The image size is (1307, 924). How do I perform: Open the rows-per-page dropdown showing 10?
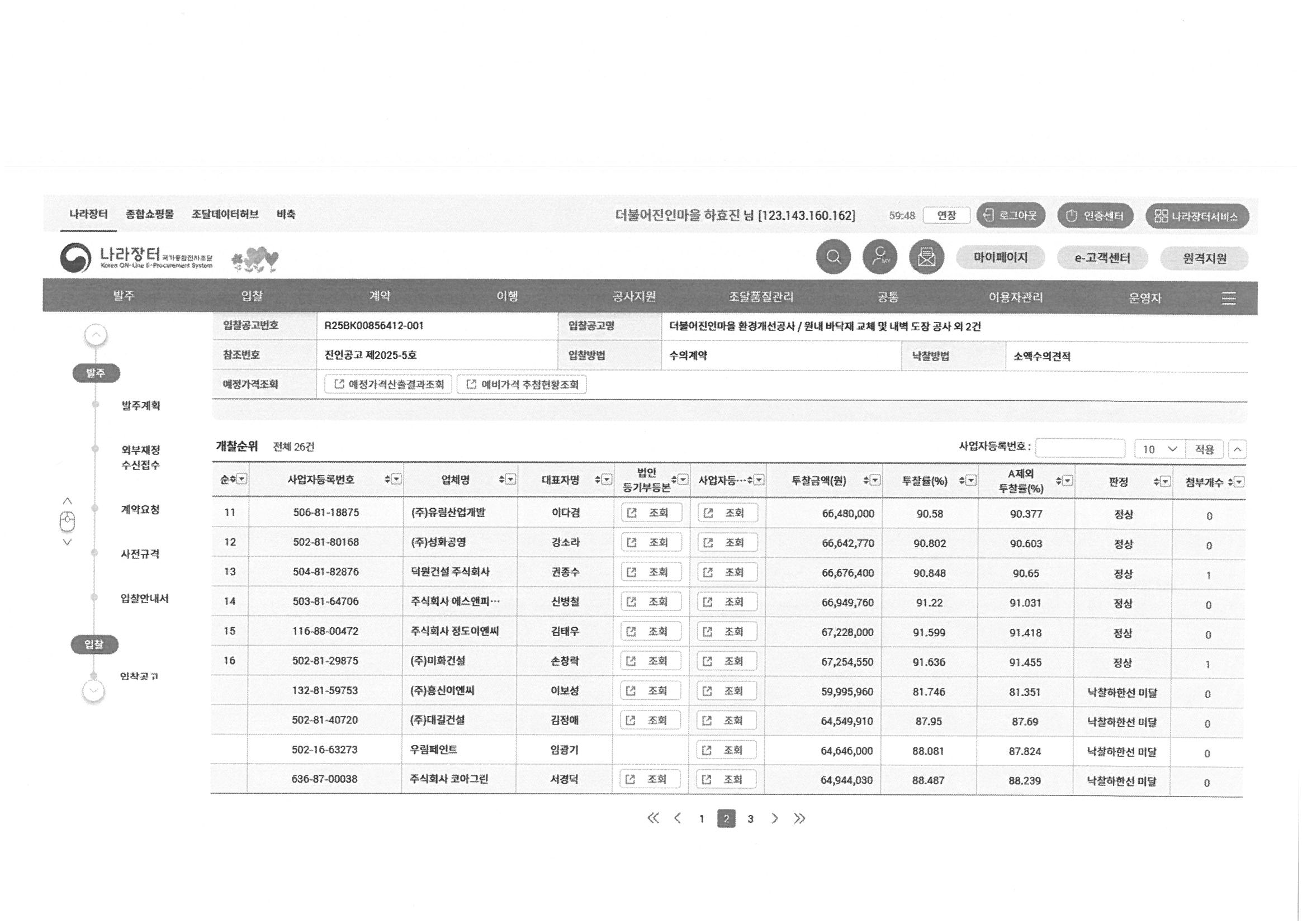[1159, 449]
